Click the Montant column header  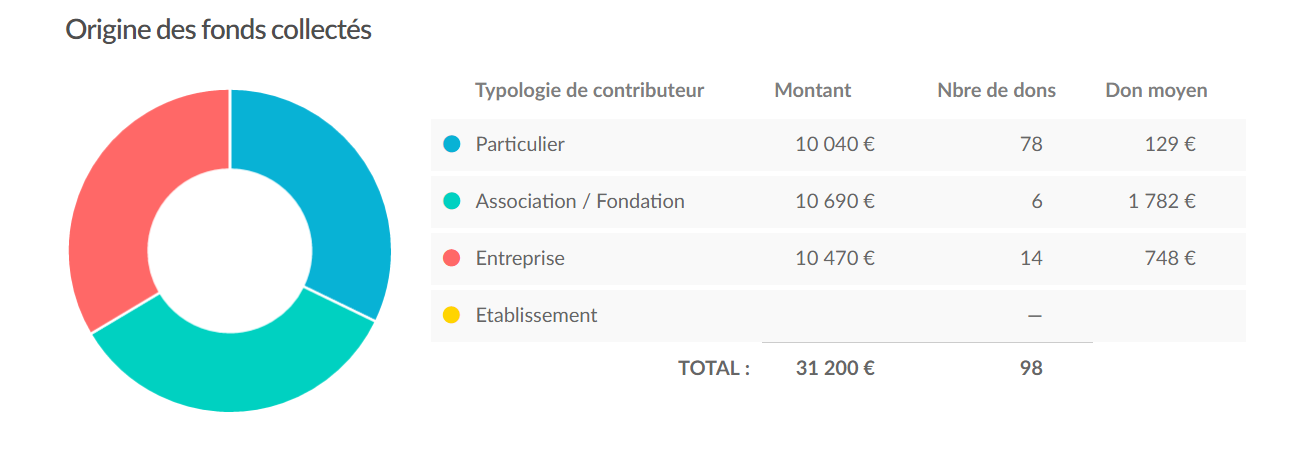(813, 91)
